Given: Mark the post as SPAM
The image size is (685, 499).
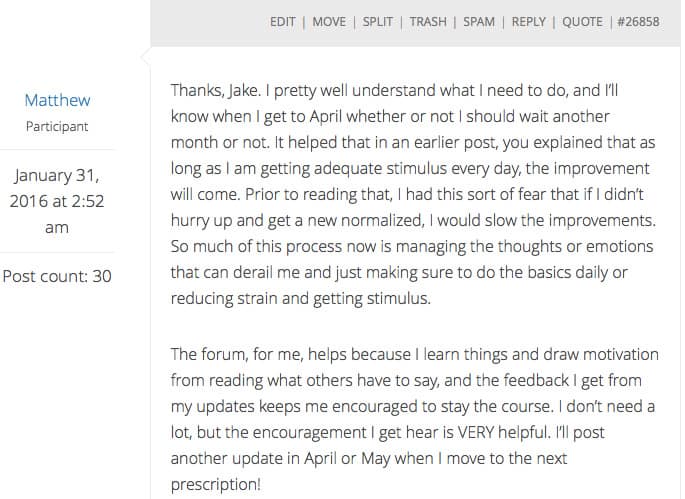Looking at the screenshot, I should click(x=479, y=22).
